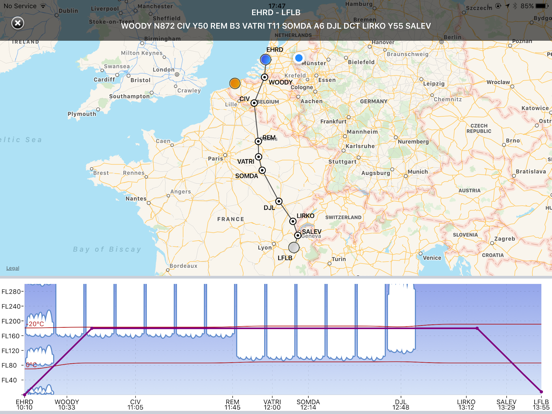Click the top-of-descent point near LIRKO
This screenshot has height=414, width=552.
pyautogui.click(x=477, y=328)
